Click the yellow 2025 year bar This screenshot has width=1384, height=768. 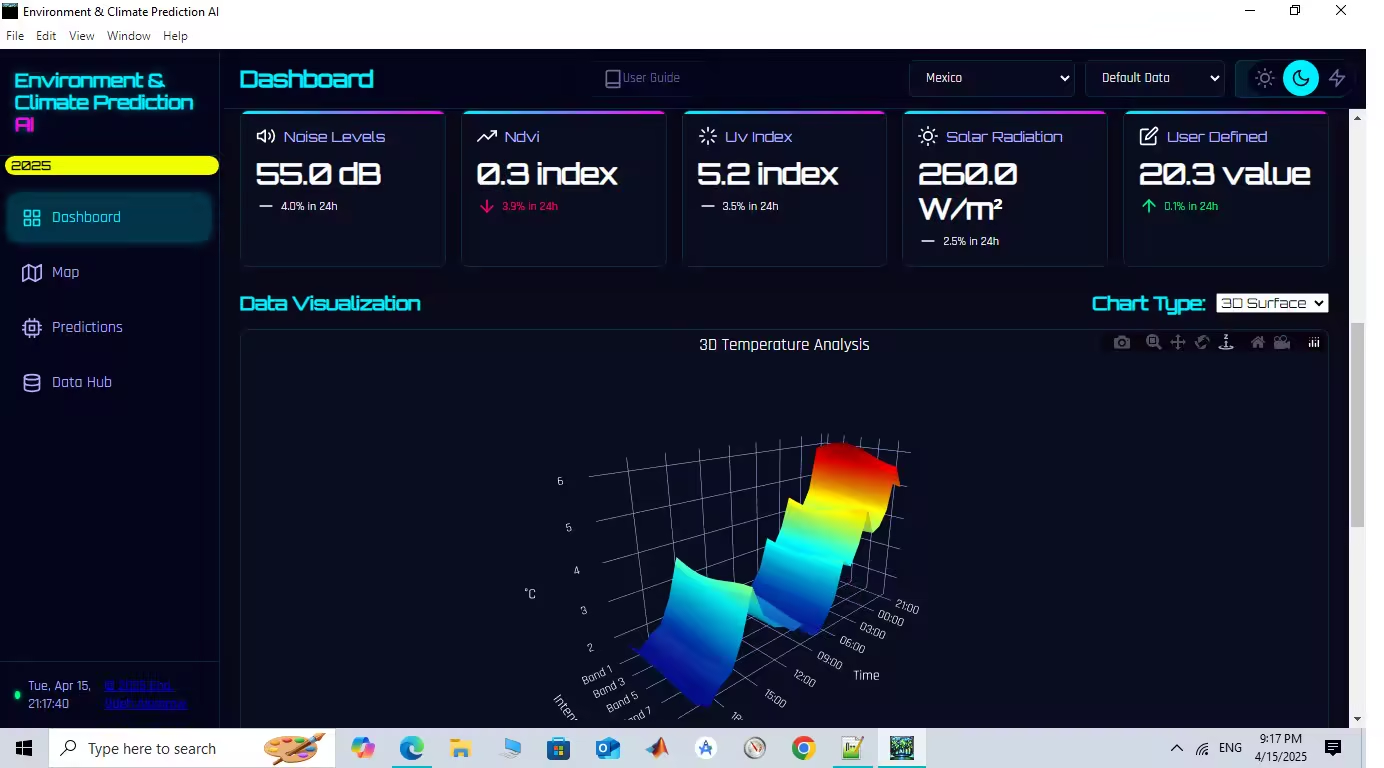point(112,166)
